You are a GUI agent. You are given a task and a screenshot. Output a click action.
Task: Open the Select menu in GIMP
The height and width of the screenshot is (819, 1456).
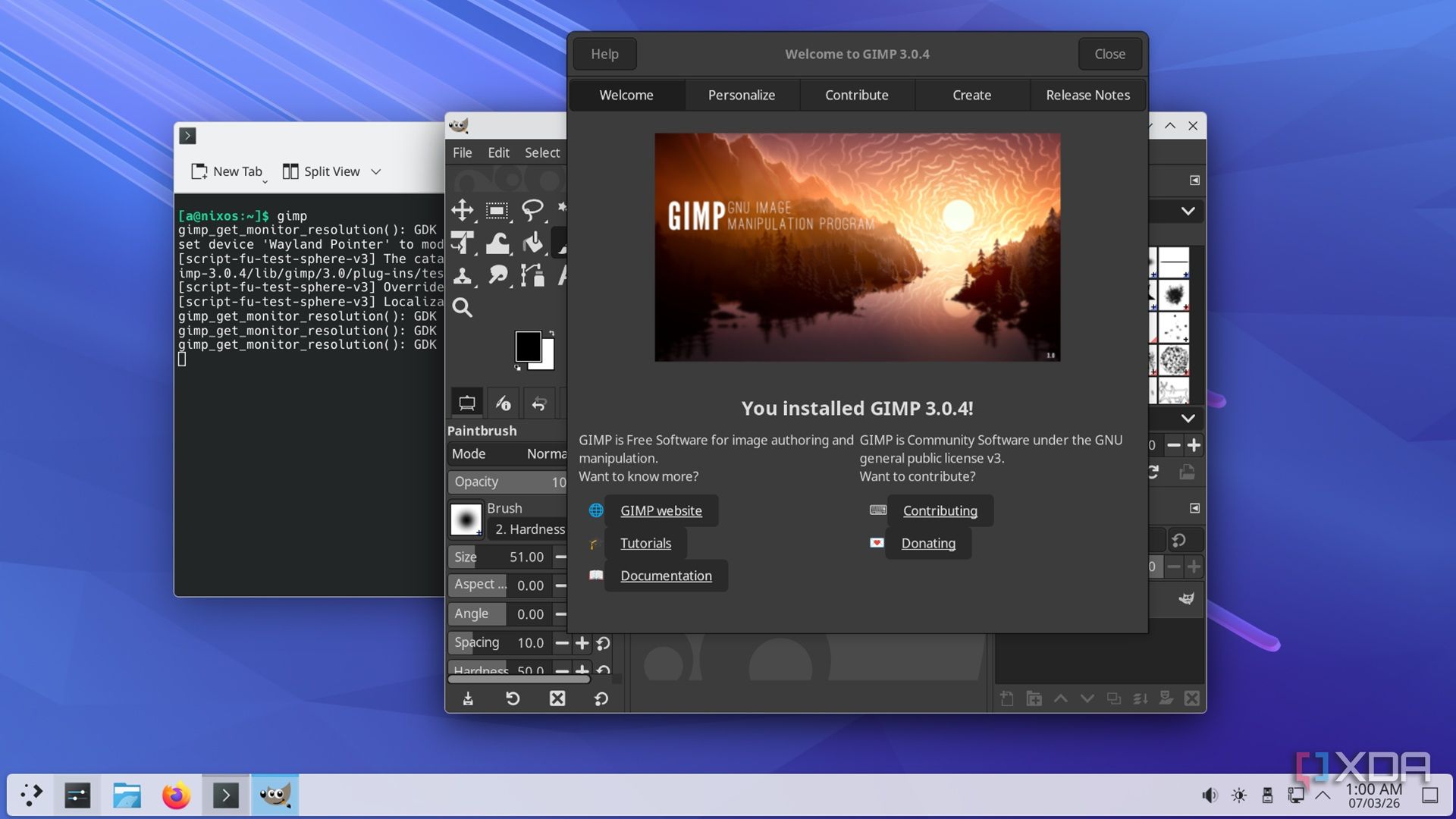(x=542, y=152)
